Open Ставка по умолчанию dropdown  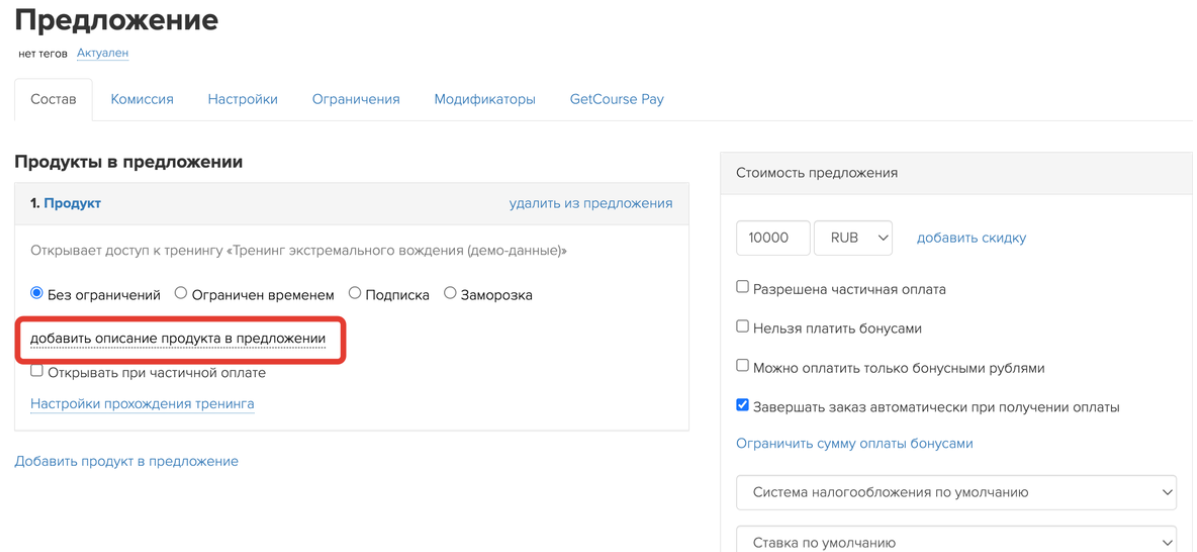point(957,538)
